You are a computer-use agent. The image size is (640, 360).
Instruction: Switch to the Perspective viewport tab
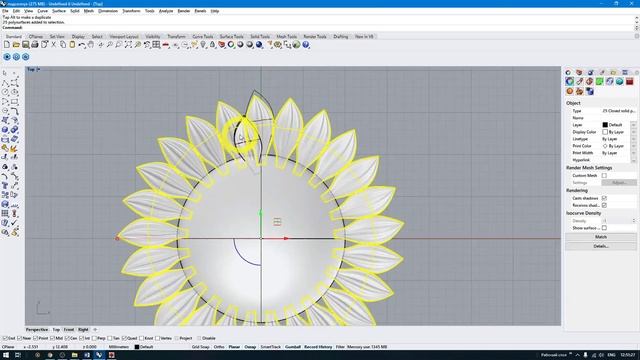[37, 329]
